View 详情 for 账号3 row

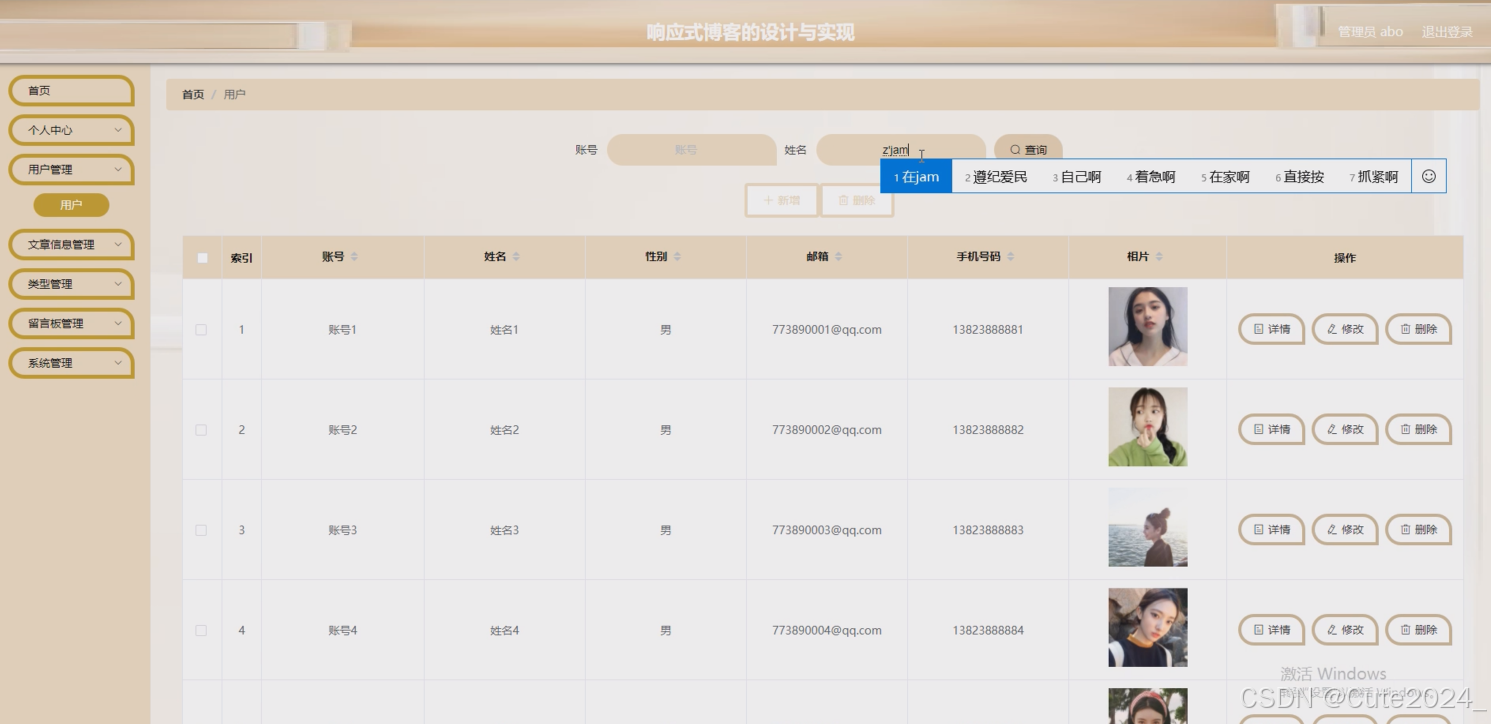click(1271, 530)
